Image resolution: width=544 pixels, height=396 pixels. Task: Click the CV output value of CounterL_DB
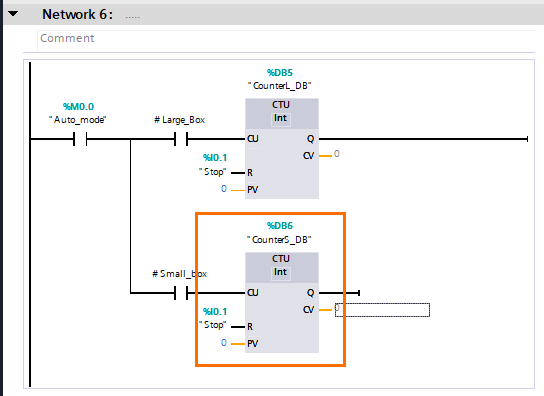tap(337, 154)
